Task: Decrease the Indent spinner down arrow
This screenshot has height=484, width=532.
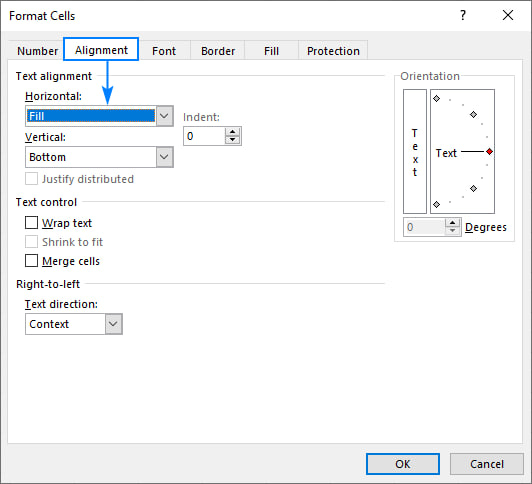Action: click(232, 139)
